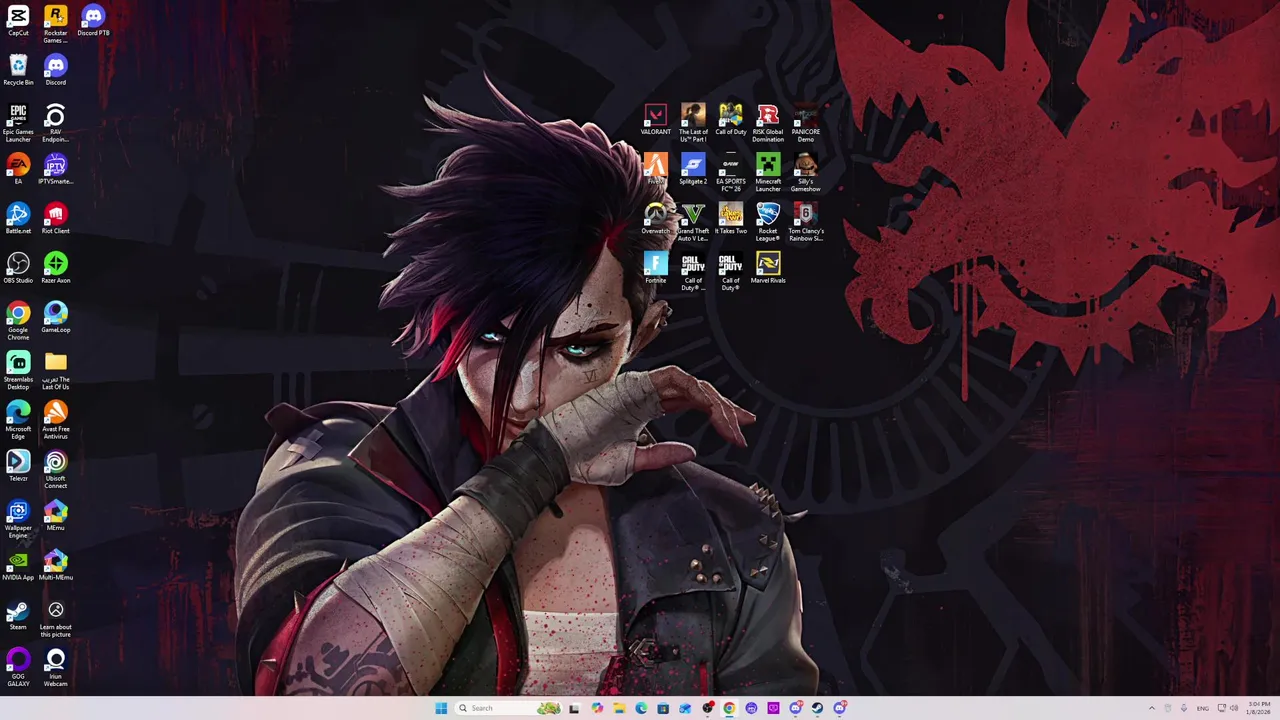Click the 'Learn about this picture' icon

tap(56, 618)
